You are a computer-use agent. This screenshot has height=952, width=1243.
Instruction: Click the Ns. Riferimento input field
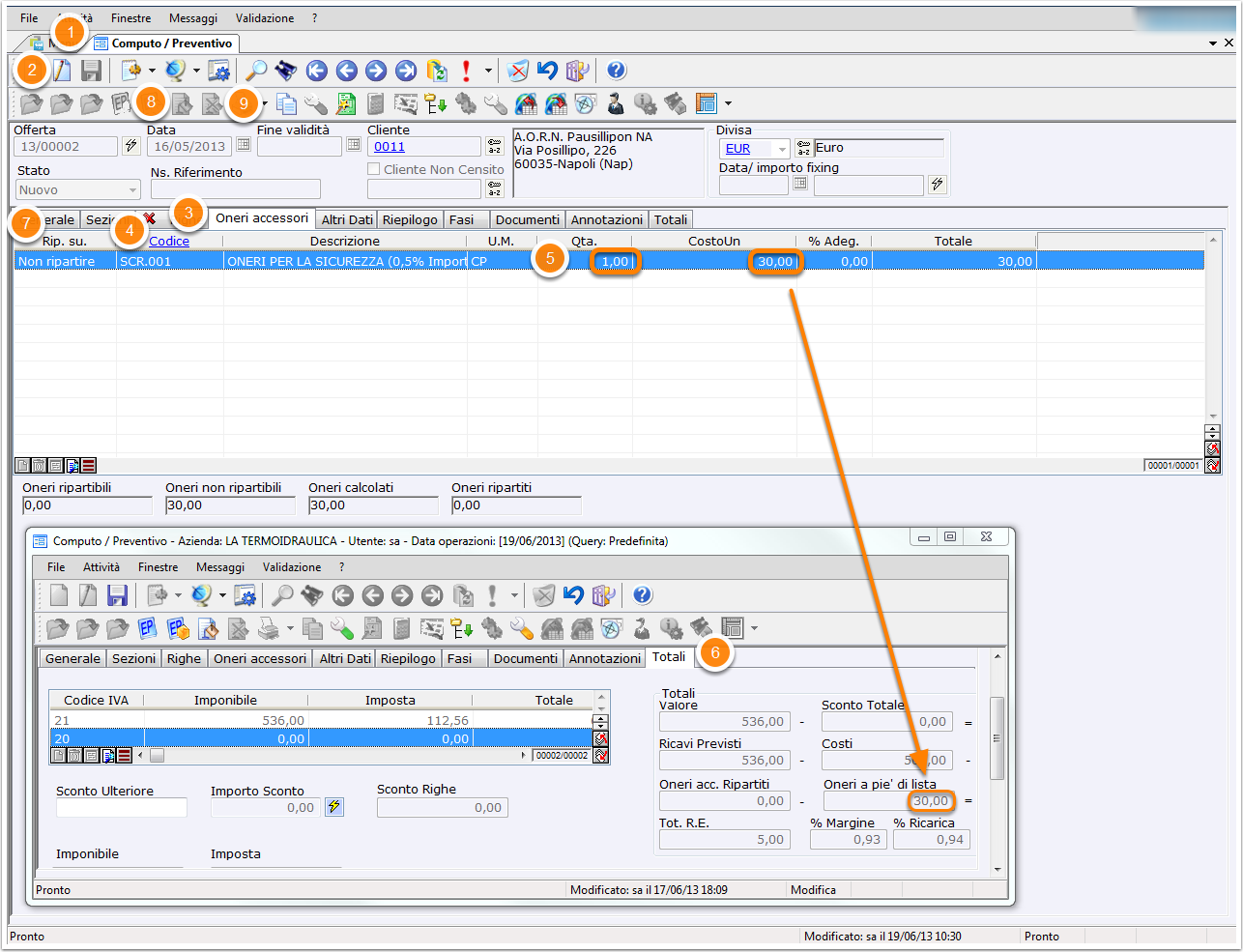(x=235, y=189)
